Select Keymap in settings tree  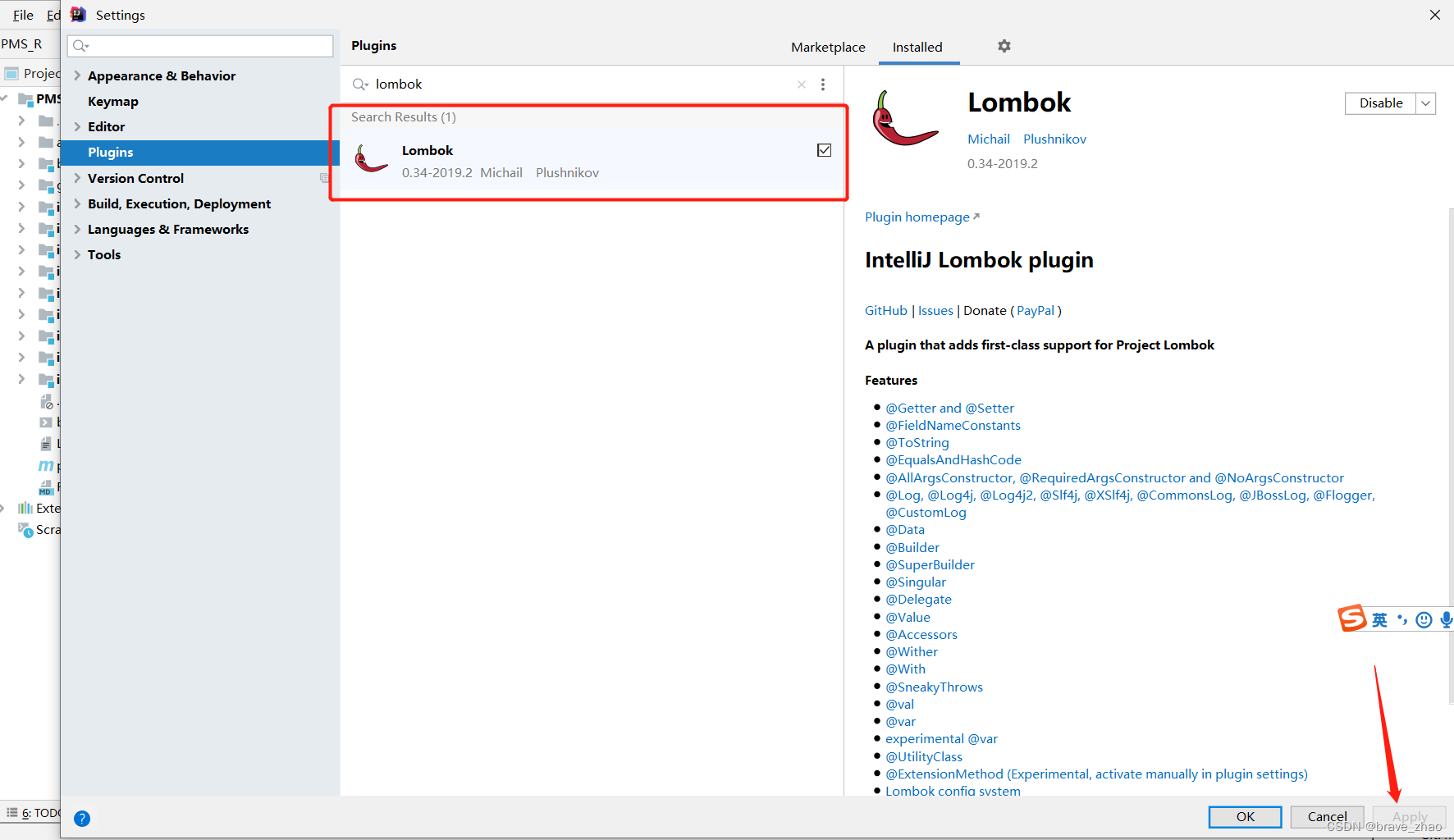[113, 101]
